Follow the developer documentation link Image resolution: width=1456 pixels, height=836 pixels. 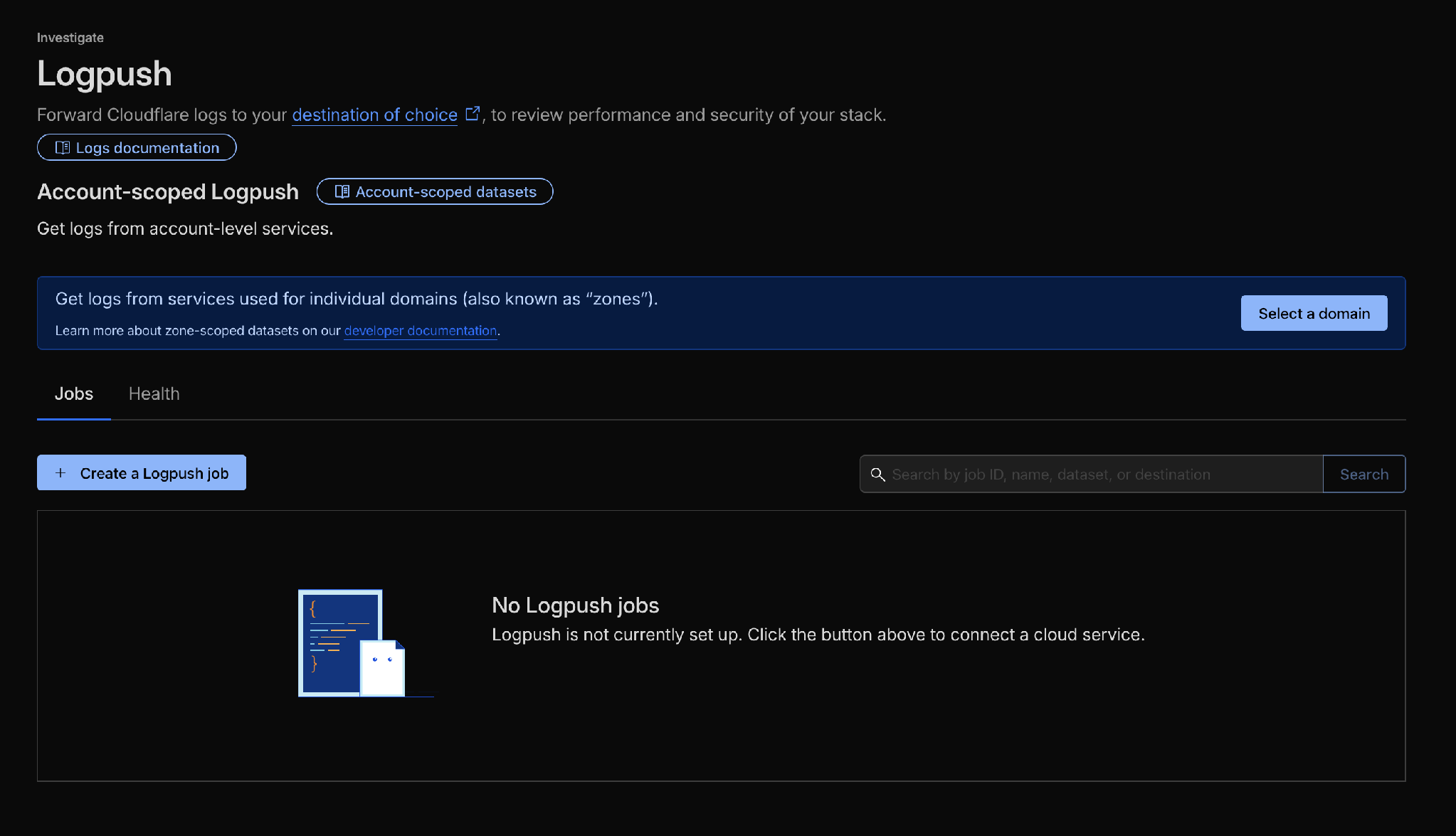421,331
